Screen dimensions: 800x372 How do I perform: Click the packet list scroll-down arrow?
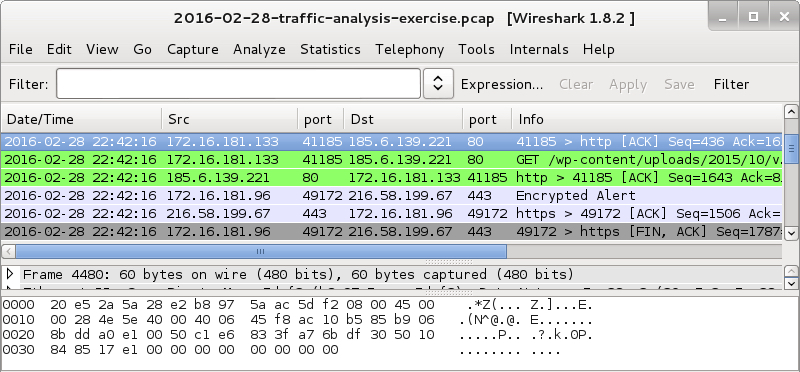791,232
